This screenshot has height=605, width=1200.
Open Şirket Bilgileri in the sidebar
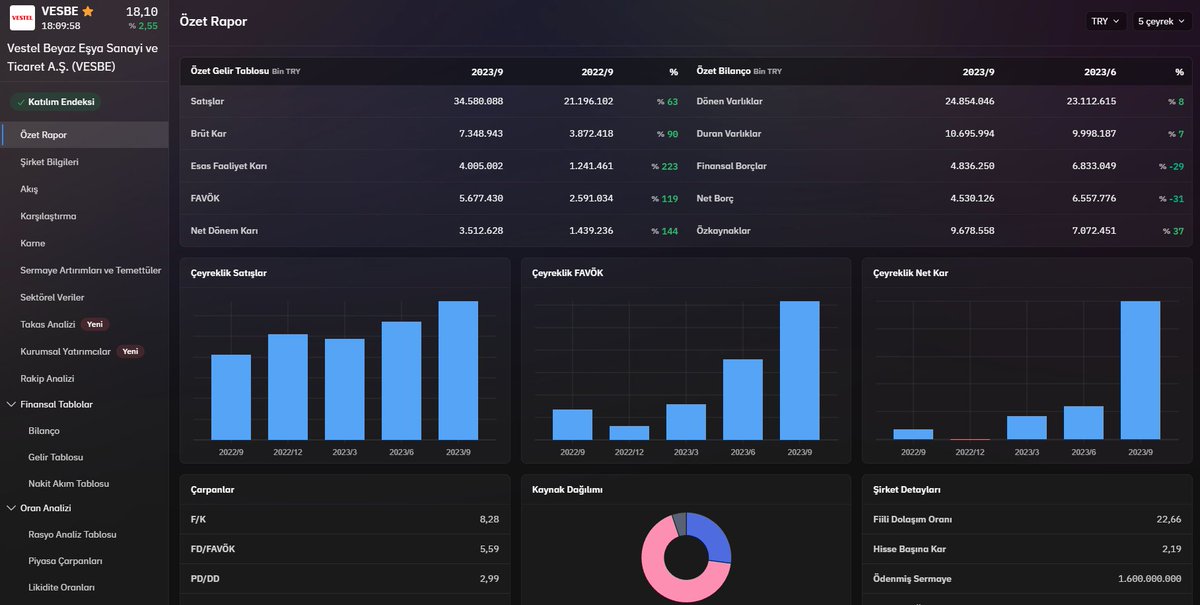(x=49, y=162)
